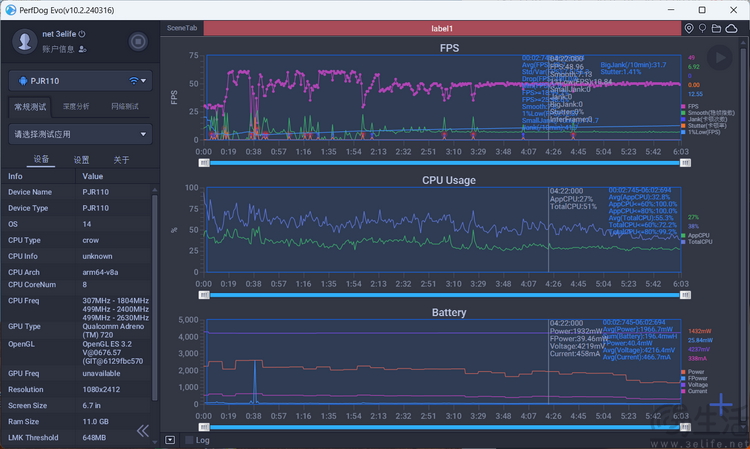
Task: Click right handle of CPU Usage range slider
Action: (x=685, y=295)
